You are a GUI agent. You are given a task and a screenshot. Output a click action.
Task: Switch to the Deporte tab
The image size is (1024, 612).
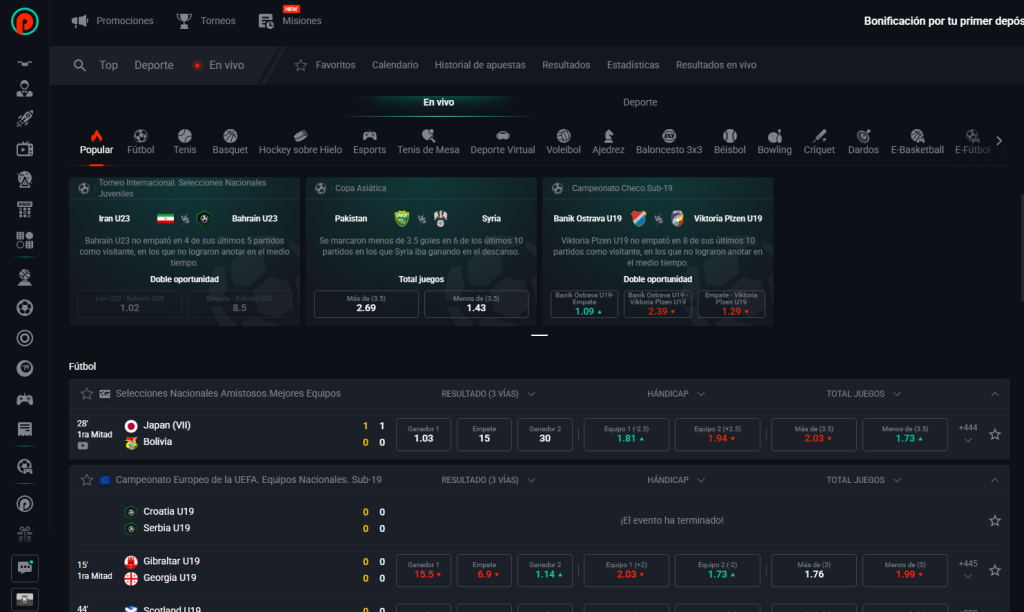coord(640,102)
